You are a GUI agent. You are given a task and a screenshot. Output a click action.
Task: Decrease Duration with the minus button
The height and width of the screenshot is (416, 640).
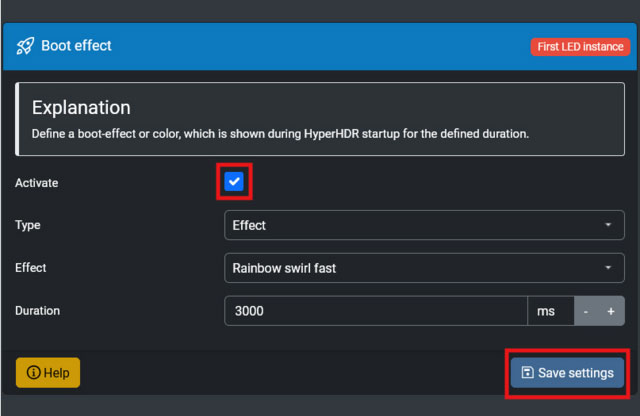586,311
